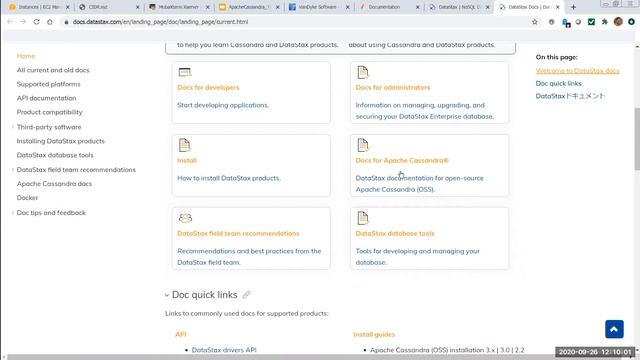Click the browser back arrow
640x360 pixels.
(10, 22)
